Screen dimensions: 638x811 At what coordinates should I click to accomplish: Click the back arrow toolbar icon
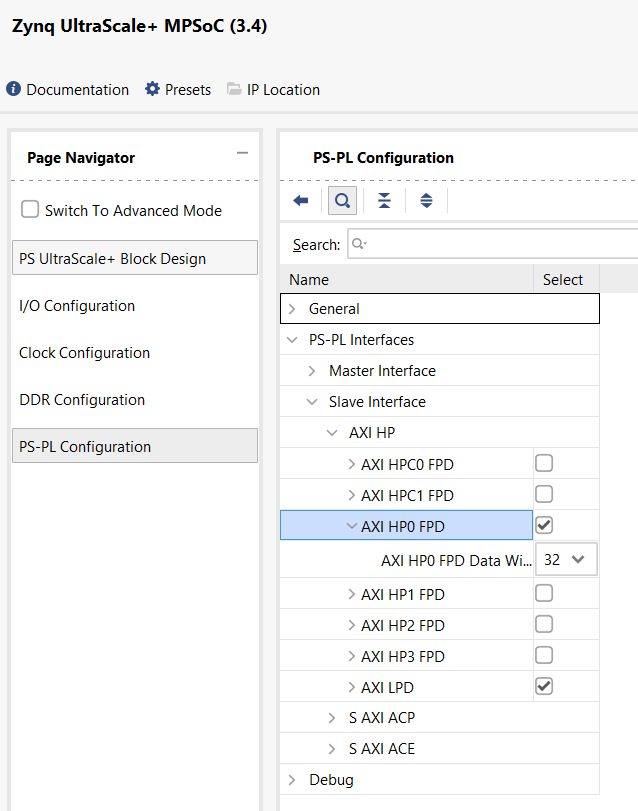point(301,200)
